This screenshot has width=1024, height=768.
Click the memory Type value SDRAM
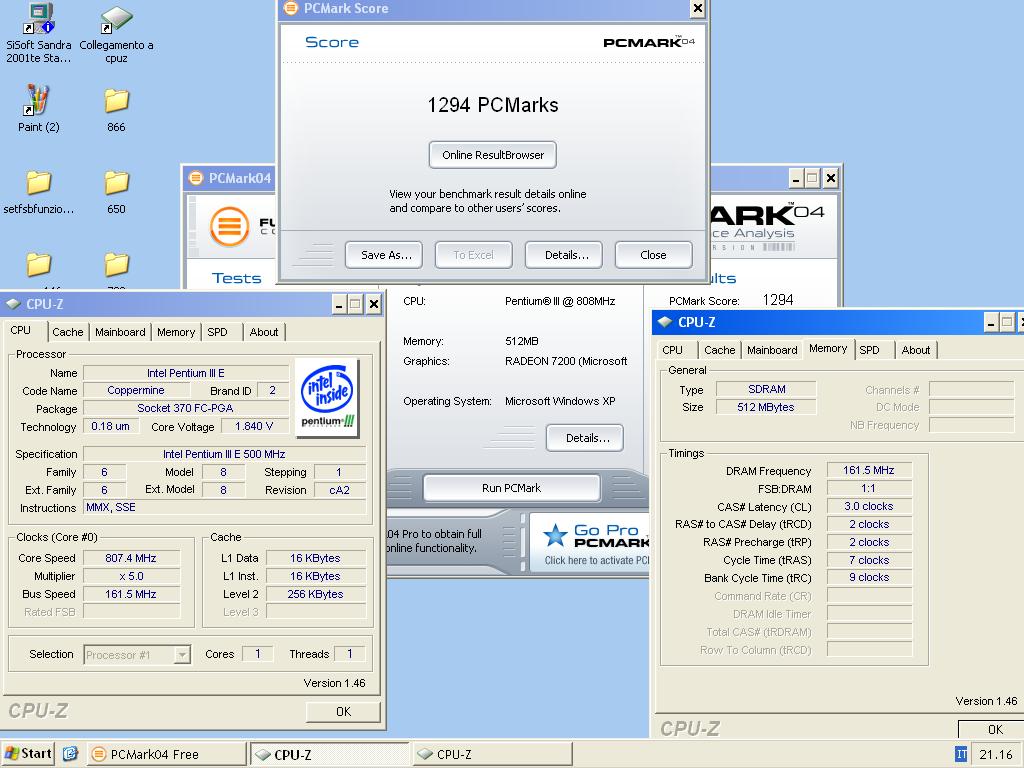(767, 389)
